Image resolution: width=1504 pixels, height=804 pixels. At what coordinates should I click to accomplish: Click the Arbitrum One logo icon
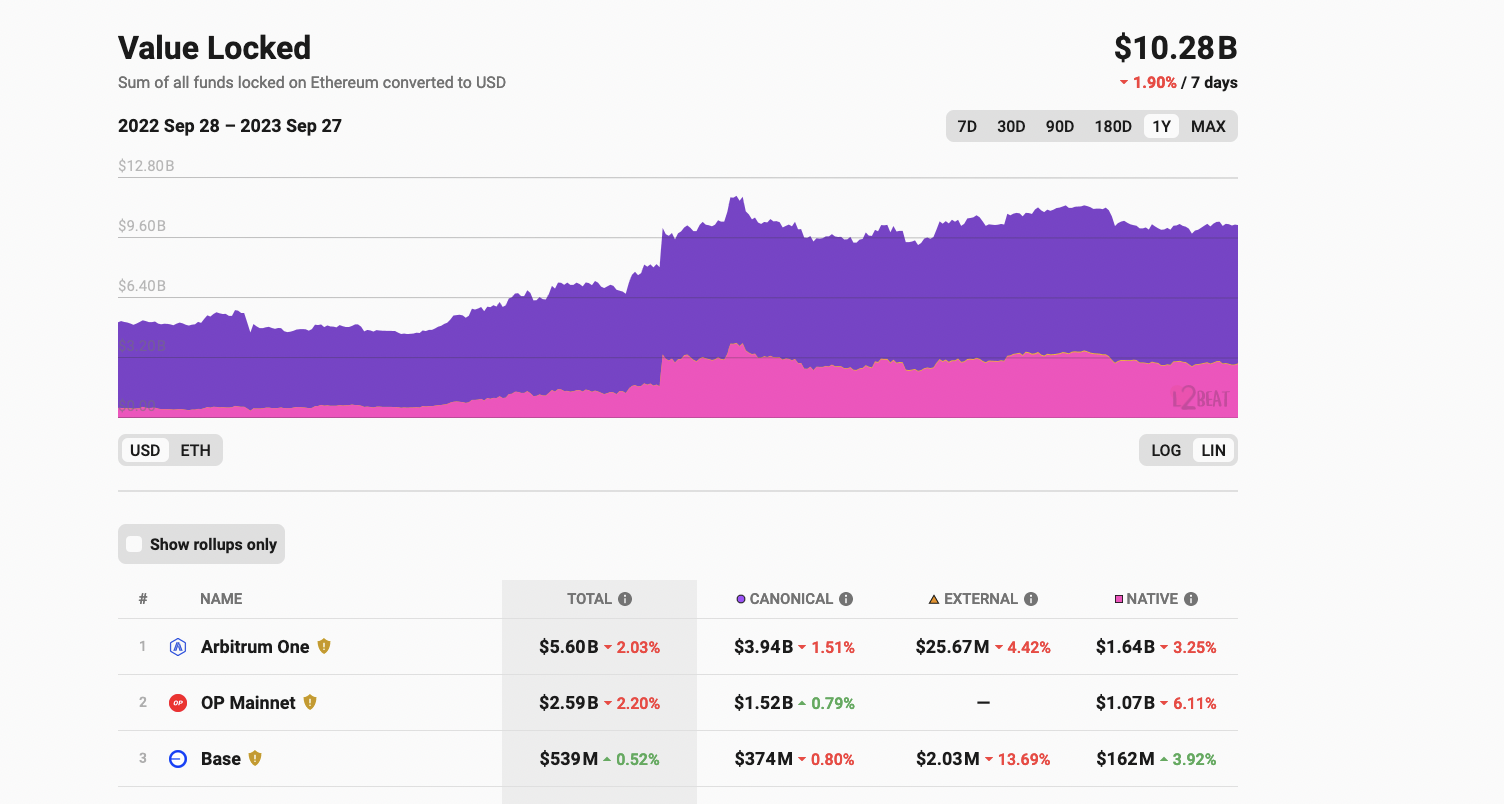pyautogui.click(x=178, y=647)
